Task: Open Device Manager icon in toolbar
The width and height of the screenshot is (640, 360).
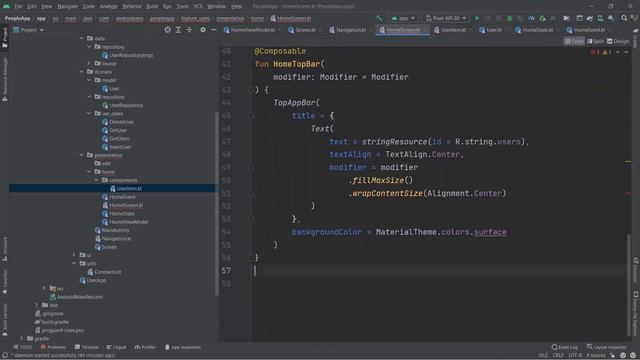Action: (600, 18)
